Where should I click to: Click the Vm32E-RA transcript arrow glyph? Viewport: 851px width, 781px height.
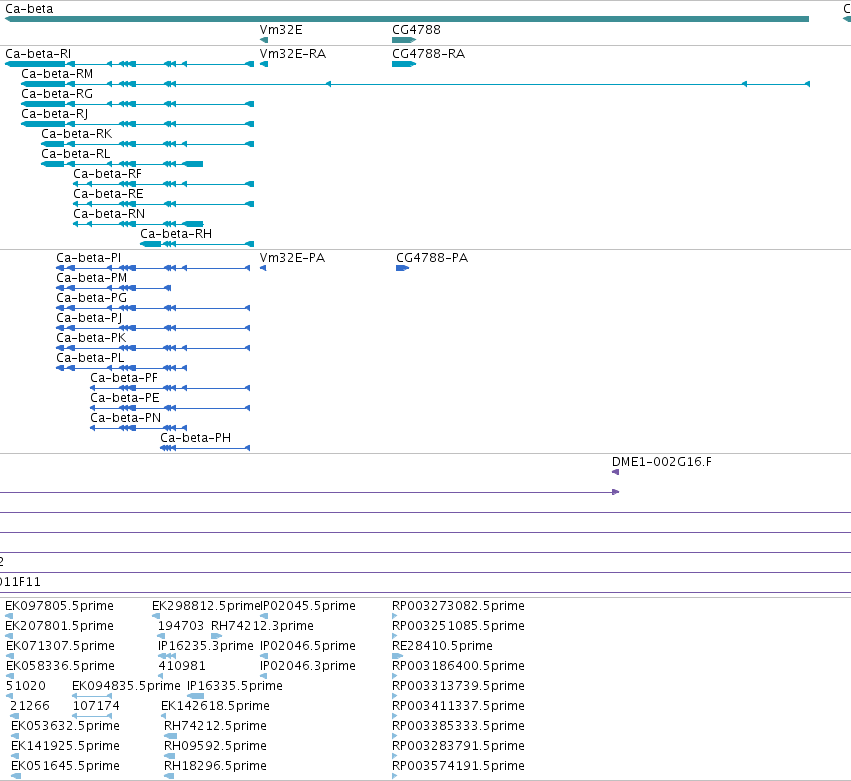[x=264, y=64]
